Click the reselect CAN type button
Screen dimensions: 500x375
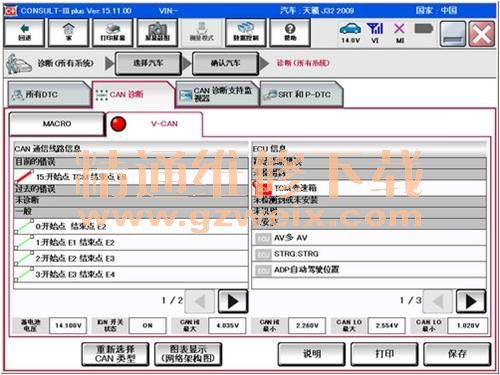115,354
